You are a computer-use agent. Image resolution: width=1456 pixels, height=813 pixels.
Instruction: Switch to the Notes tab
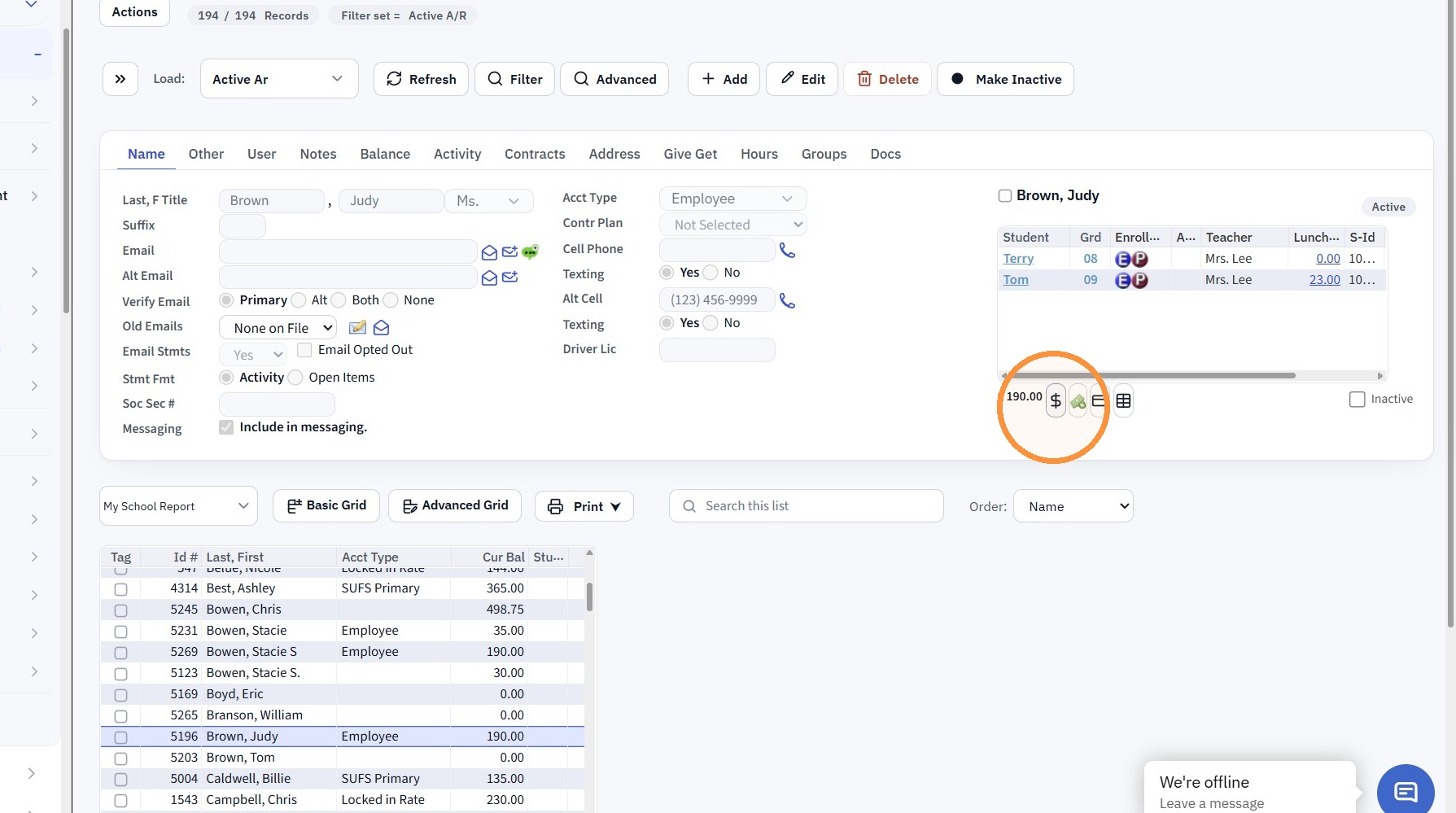[318, 154]
